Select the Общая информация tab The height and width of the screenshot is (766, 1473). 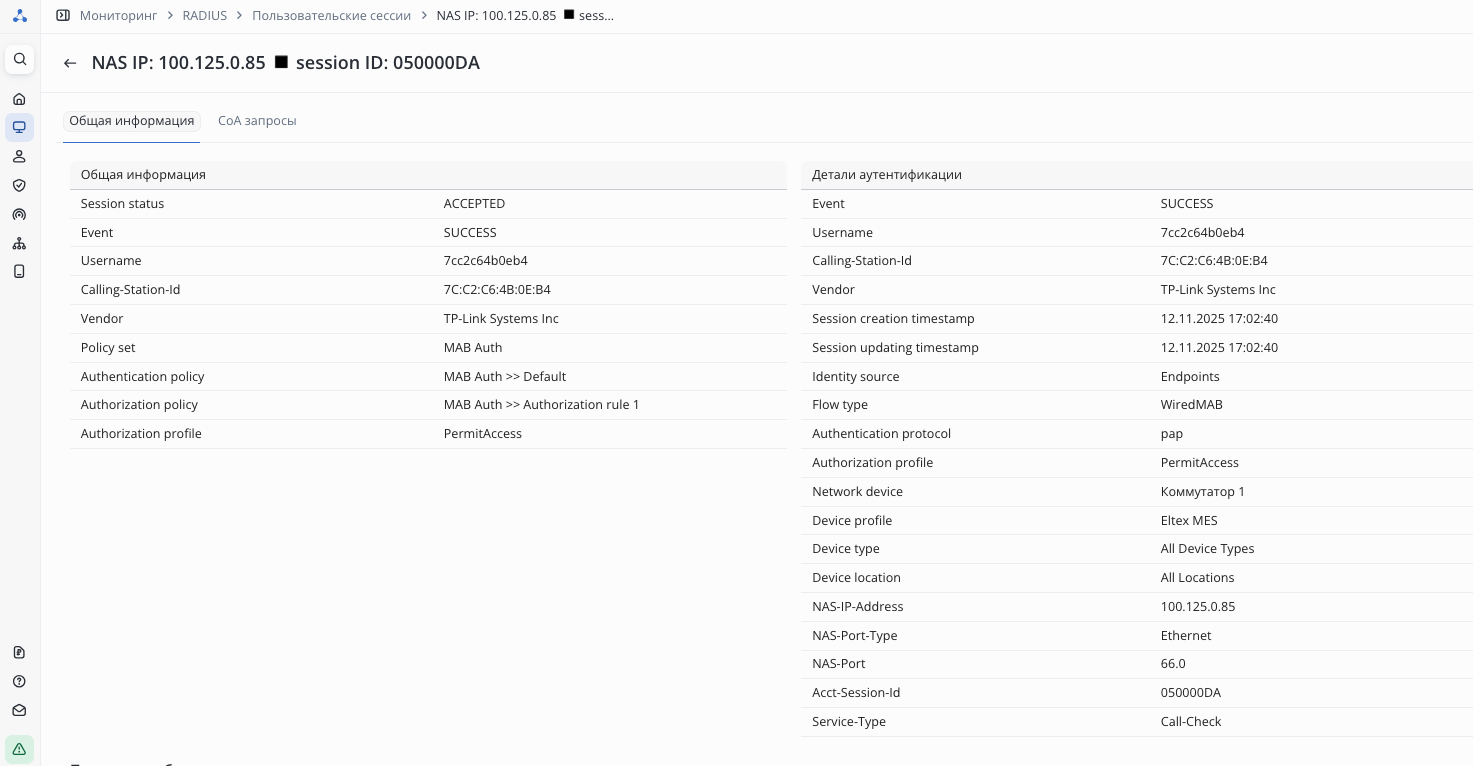click(131, 121)
